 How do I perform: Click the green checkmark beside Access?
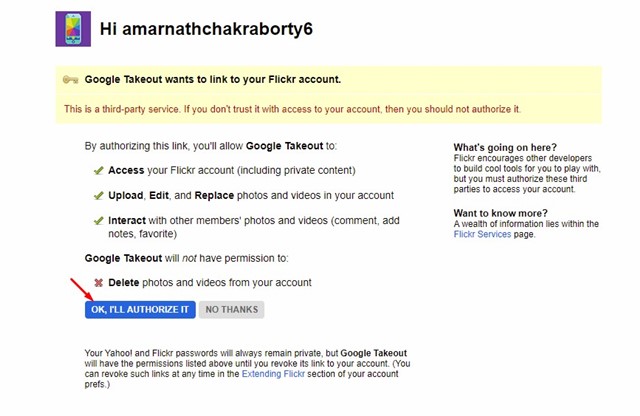pos(98,171)
